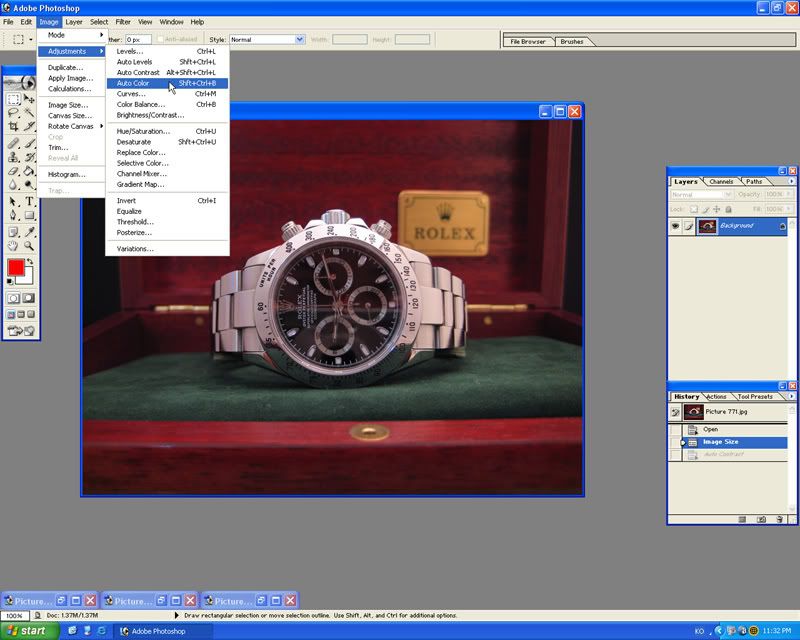
Task: Select the Lasso tool
Action: 14,113
